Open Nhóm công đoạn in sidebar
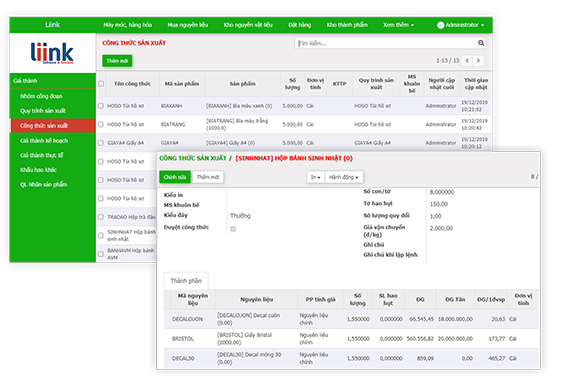 [41, 96]
